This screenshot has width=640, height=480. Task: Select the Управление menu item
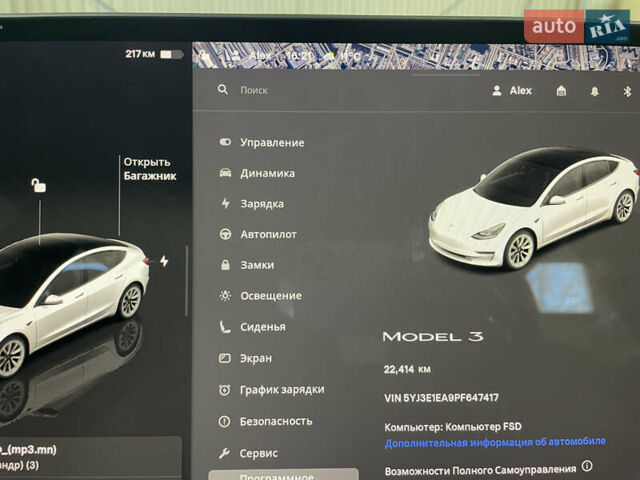(271, 143)
